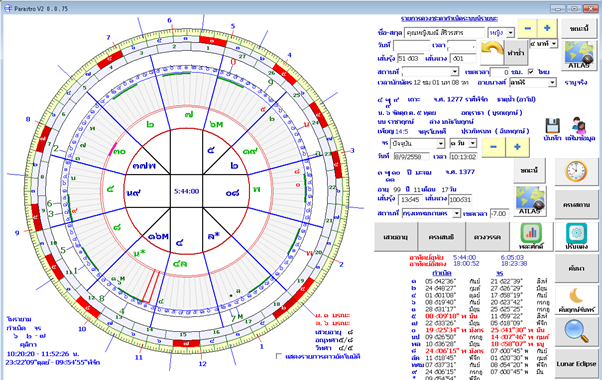Click the two-people add data icon

coord(579,126)
